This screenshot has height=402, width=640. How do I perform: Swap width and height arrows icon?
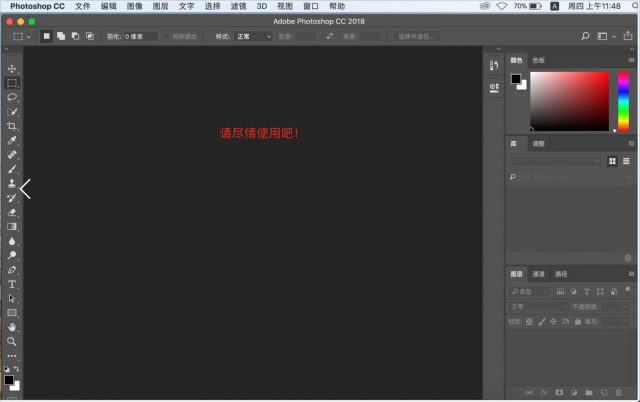tap(329, 36)
